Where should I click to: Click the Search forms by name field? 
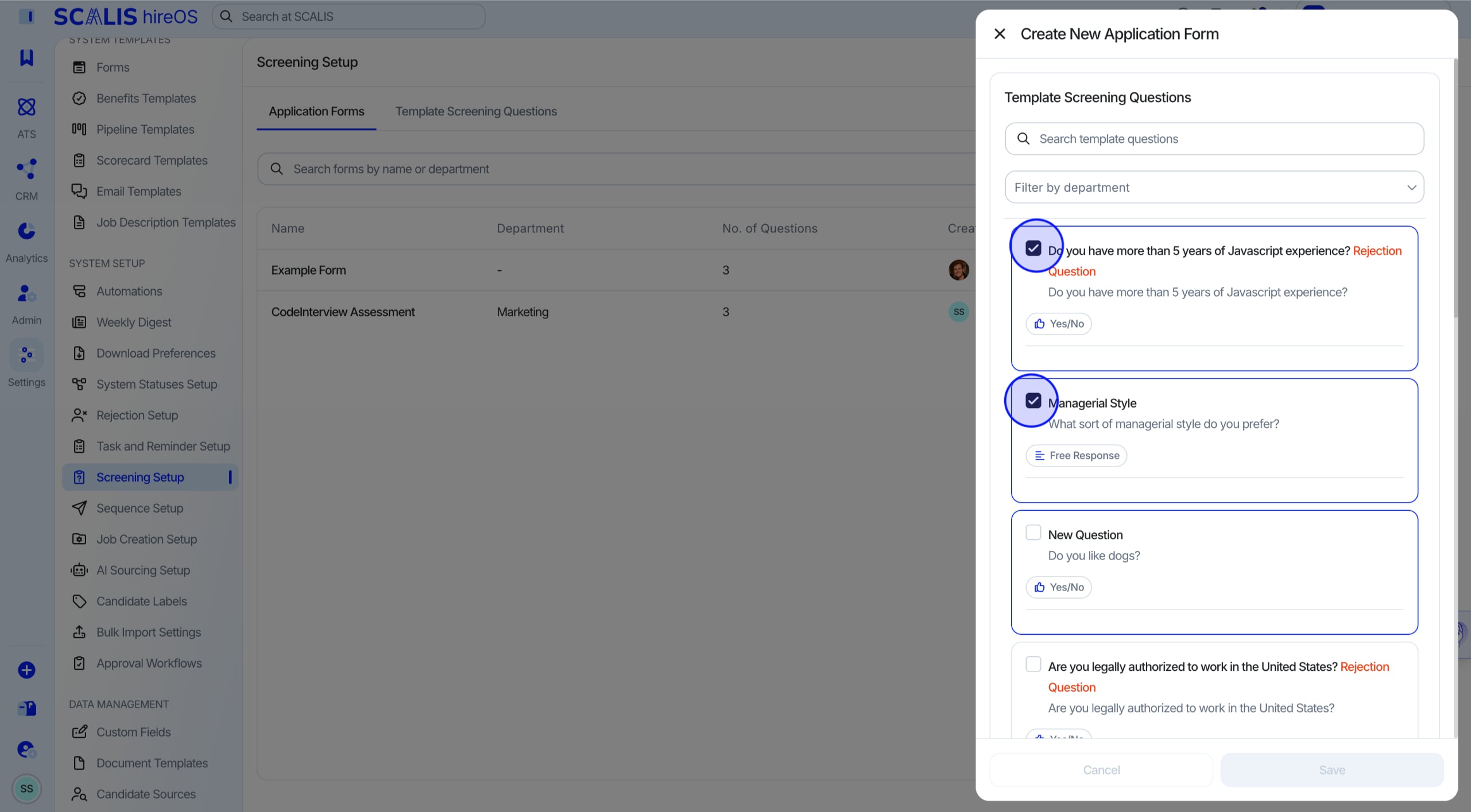click(x=617, y=169)
